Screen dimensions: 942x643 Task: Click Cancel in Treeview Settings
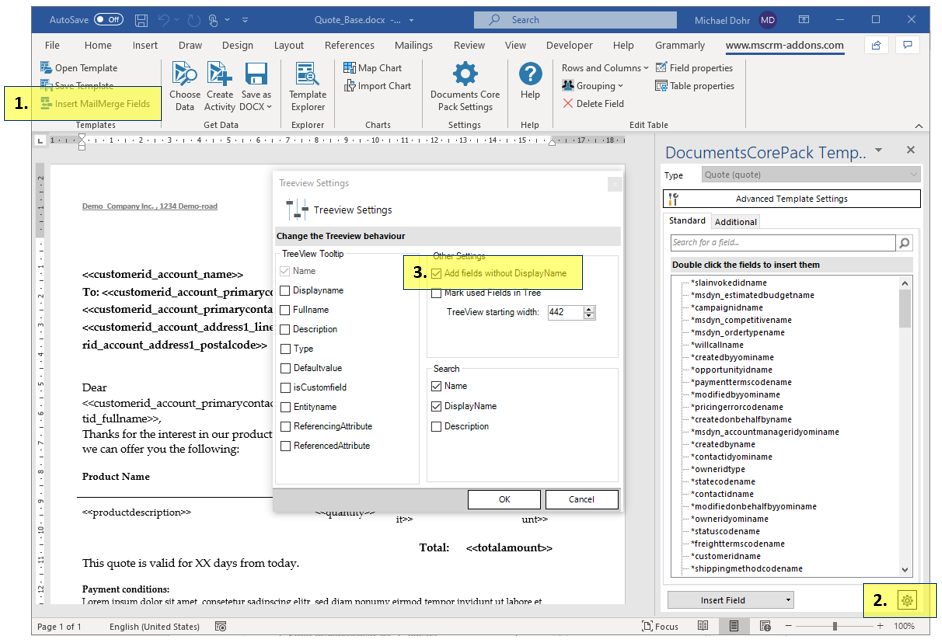(581, 499)
